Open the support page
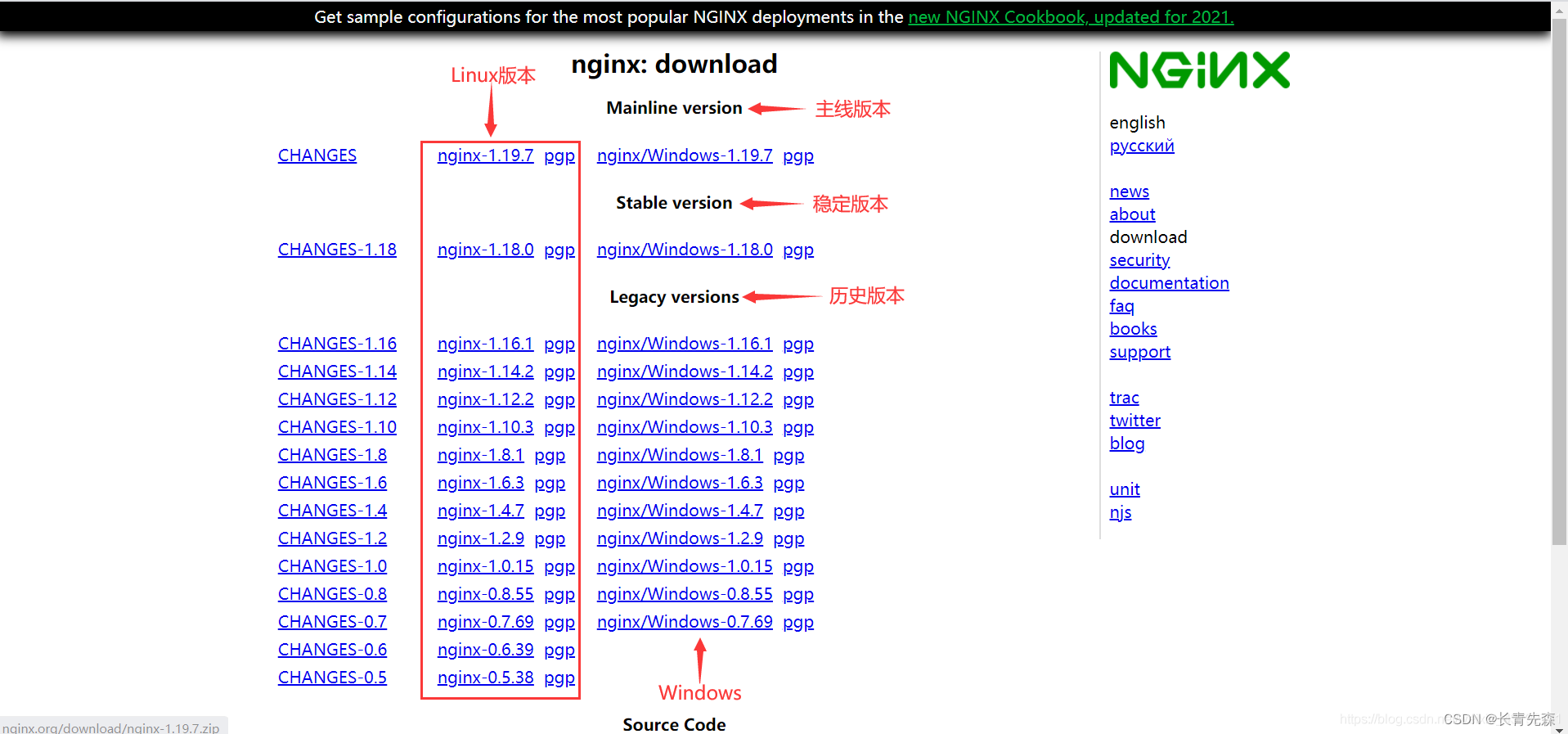Viewport: 1568px width, 734px height. tap(1139, 352)
